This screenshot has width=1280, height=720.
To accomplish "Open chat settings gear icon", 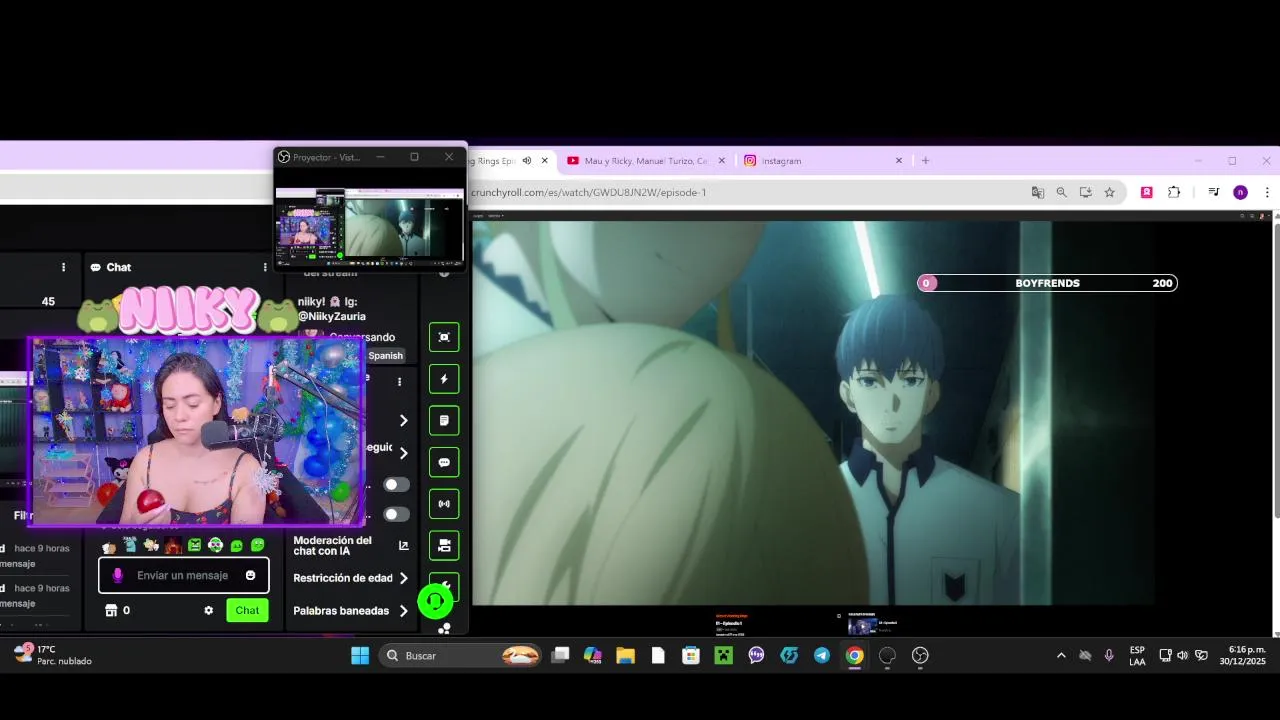I will [208, 610].
